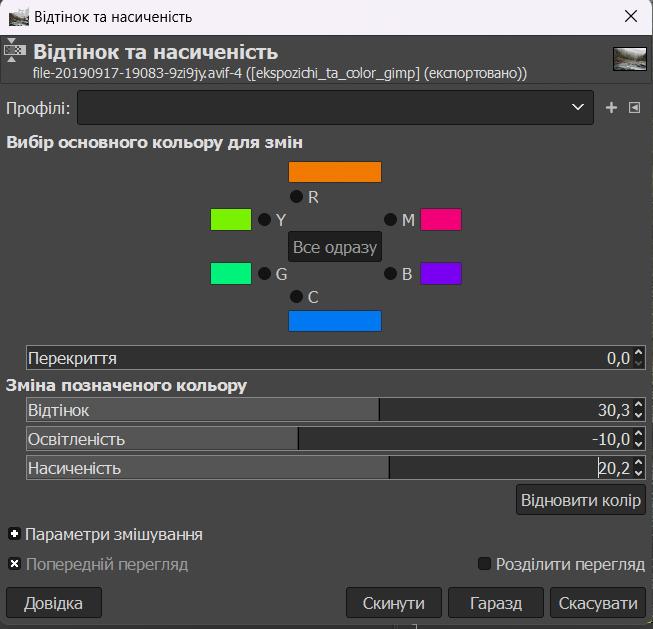
Task: Click the Відтінок value 30,3
Action: click(614, 410)
